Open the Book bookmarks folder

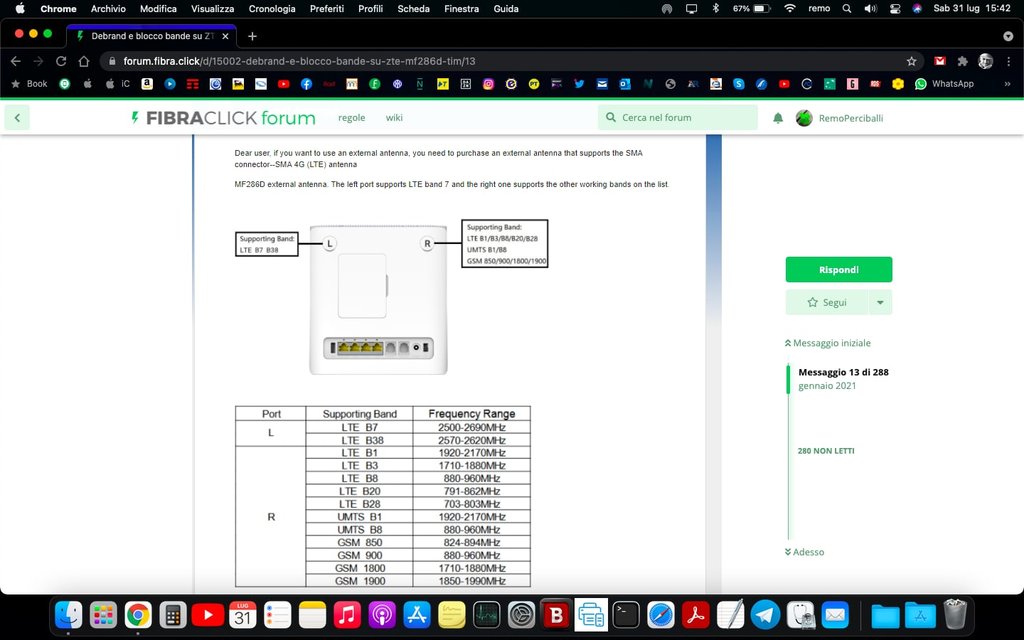29,84
